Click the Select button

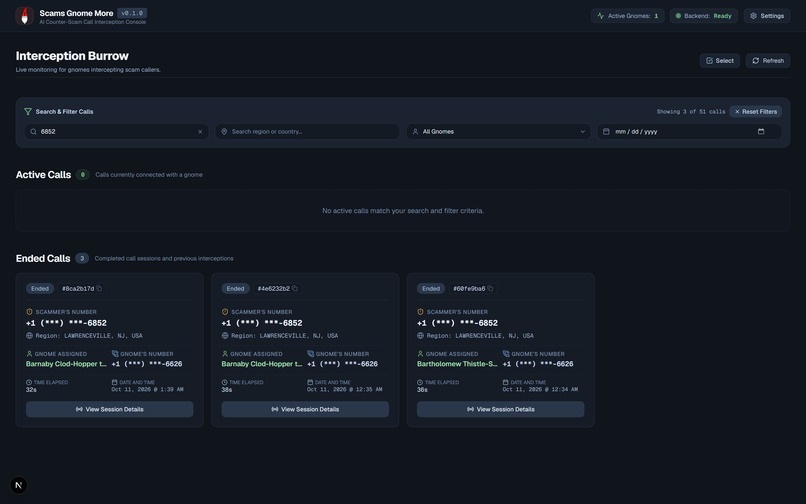pos(719,61)
